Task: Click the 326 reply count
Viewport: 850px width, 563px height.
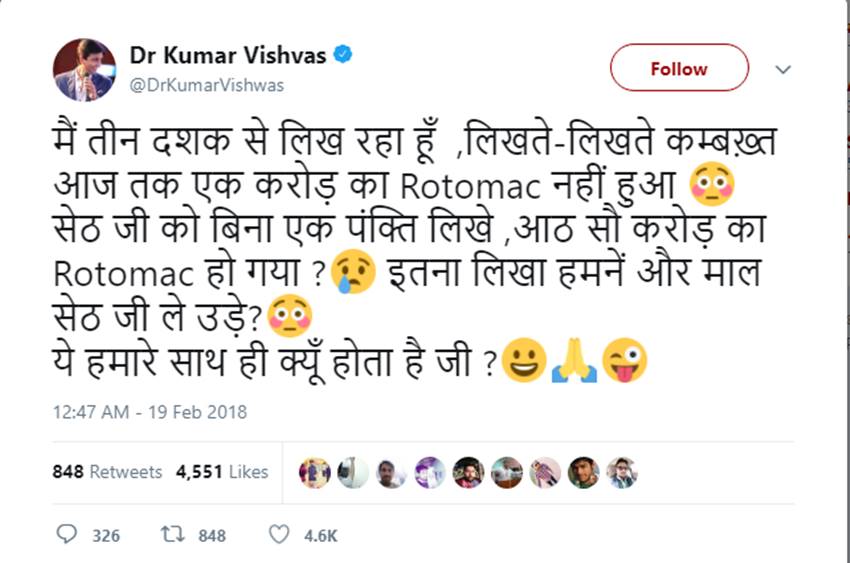Action: (106, 536)
